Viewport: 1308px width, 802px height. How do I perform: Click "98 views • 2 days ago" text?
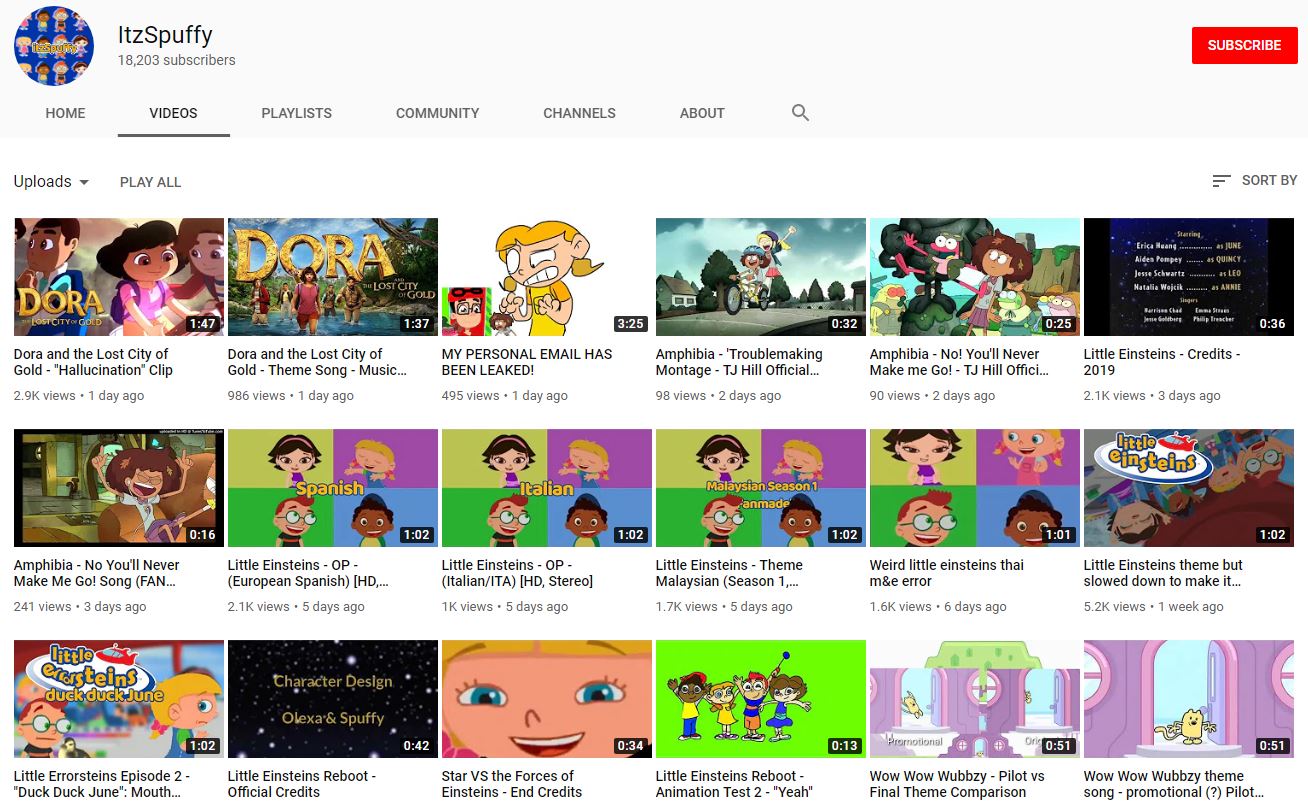tap(719, 396)
